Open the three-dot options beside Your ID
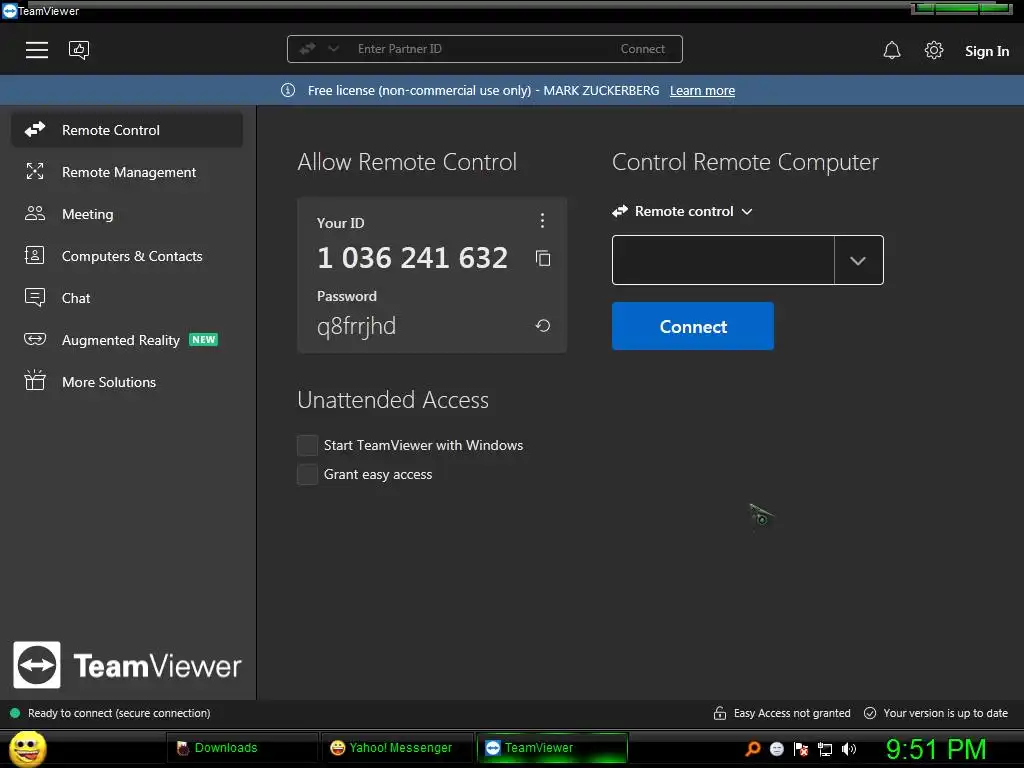 point(542,221)
